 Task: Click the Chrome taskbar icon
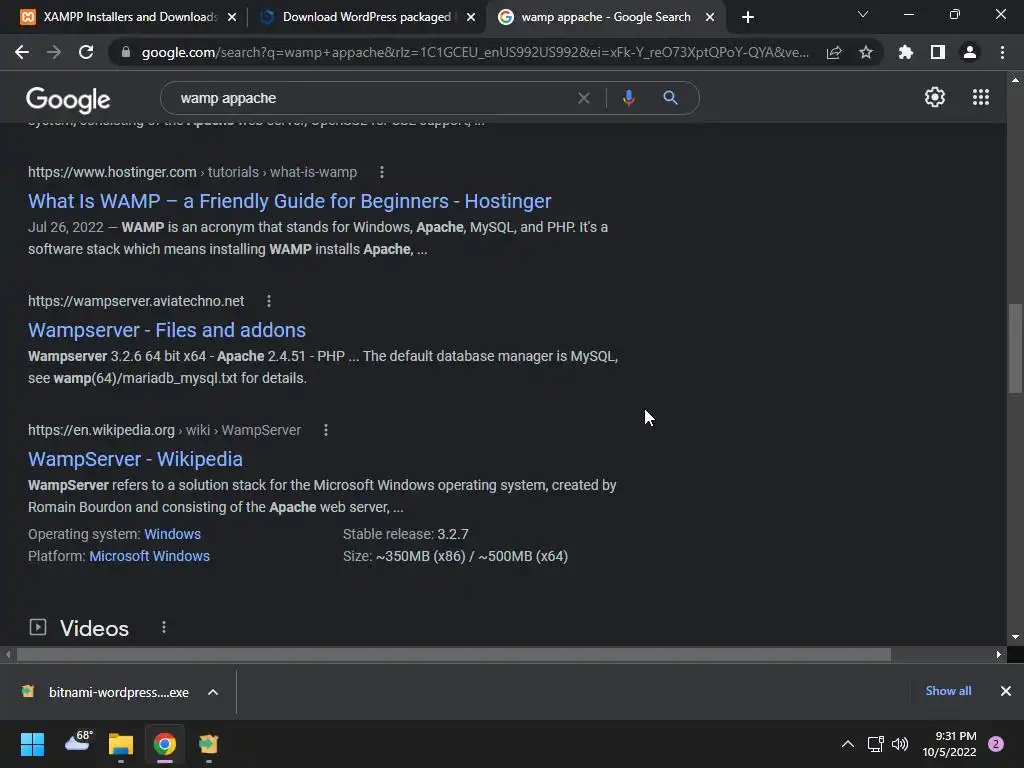click(165, 744)
